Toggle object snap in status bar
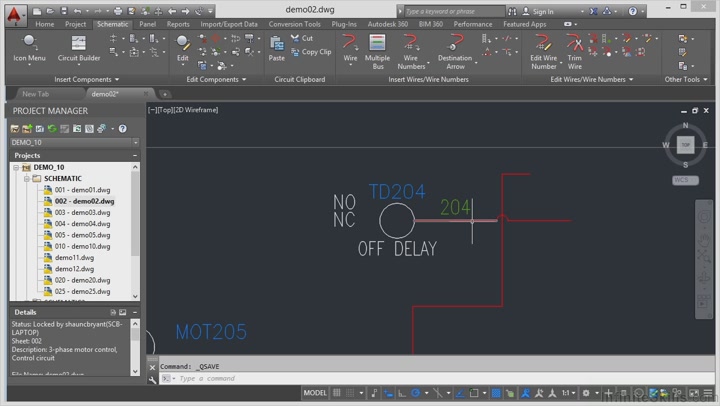This screenshot has width=720, height=406. 474,393
